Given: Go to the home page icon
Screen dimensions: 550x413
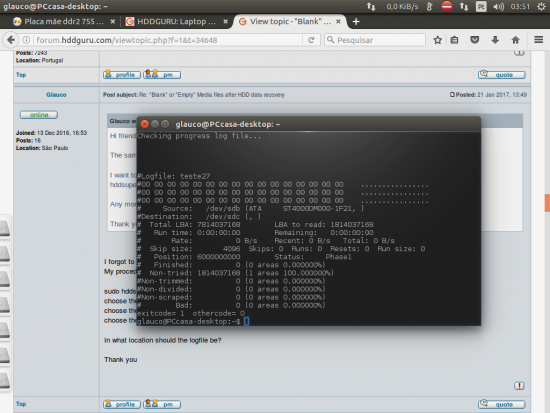Looking at the screenshot, I should [515, 40].
